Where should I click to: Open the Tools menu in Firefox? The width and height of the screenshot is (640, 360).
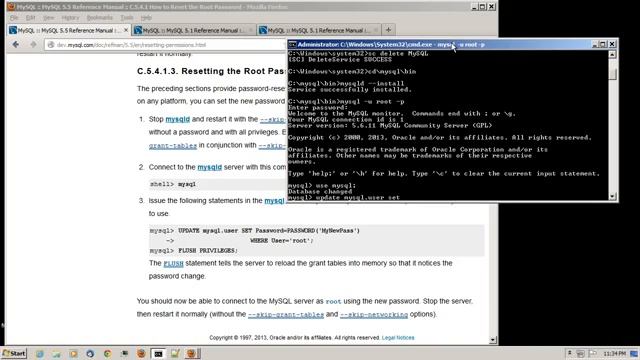(127, 18)
